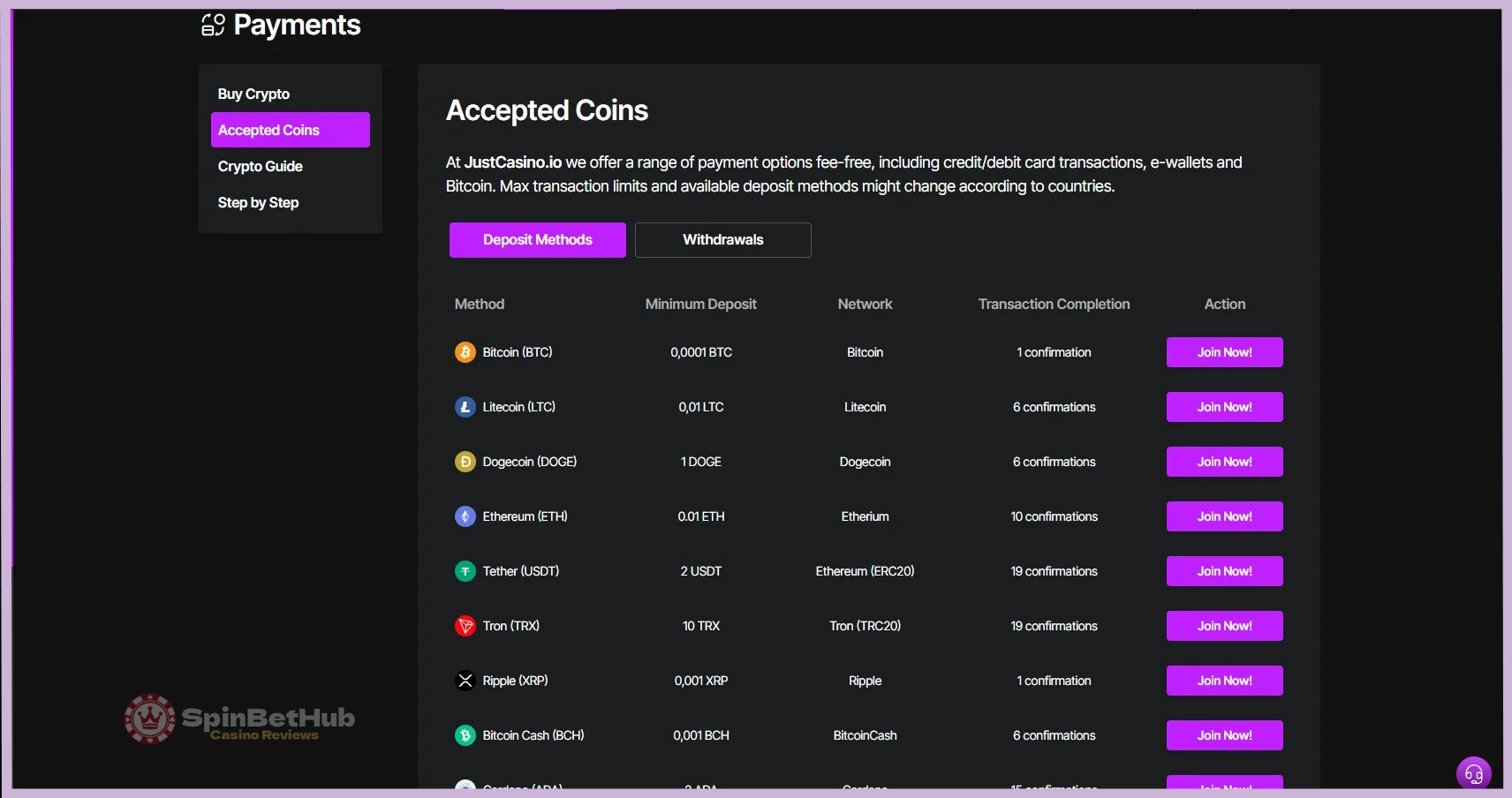Click the Etherium network cell
Screen dimensions: 1512x798
coord(866,516)
